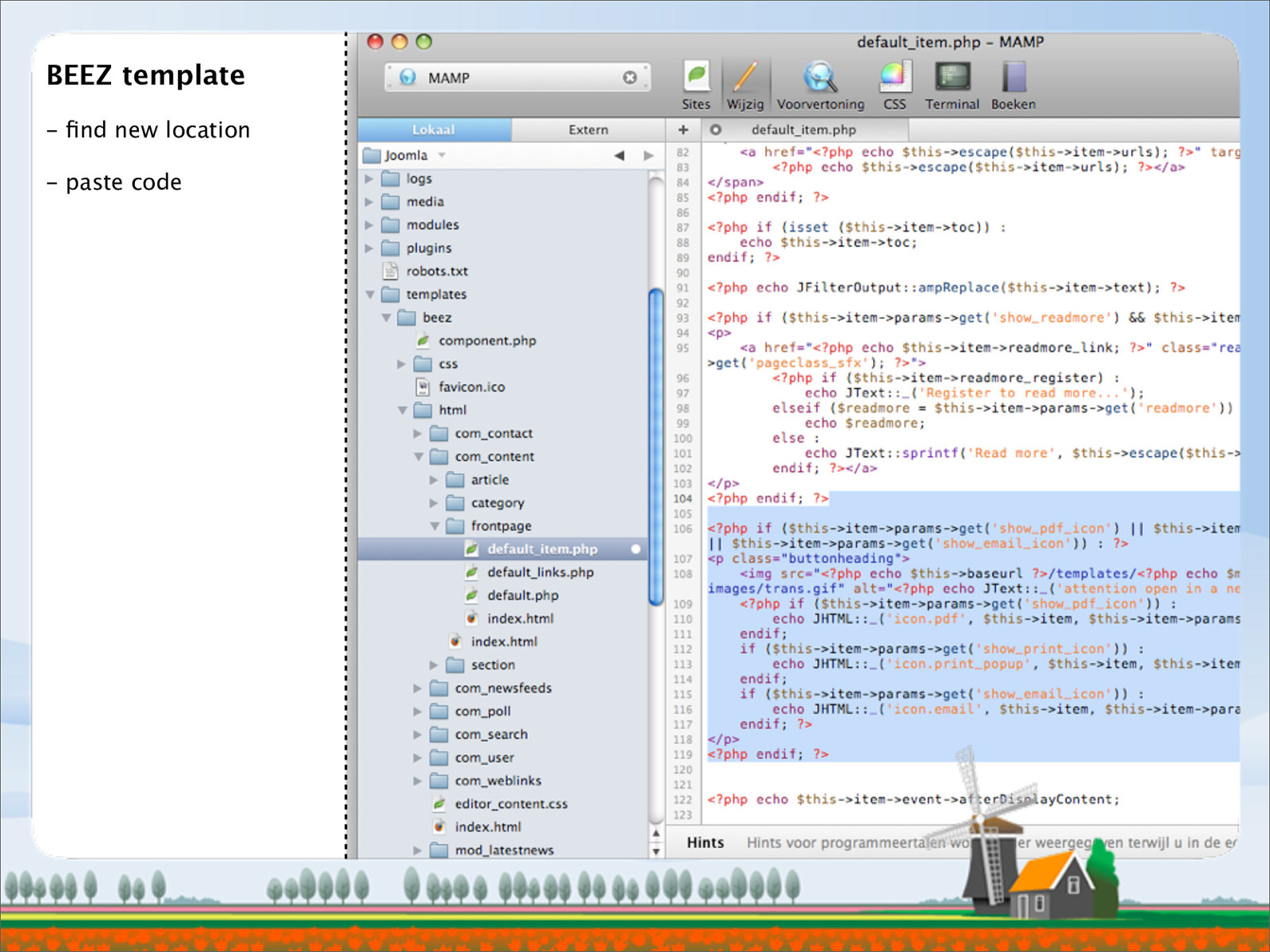Switch to the Lokaal tab
The height and width of the screenshot is (952, 1270).
coord(433,129)
